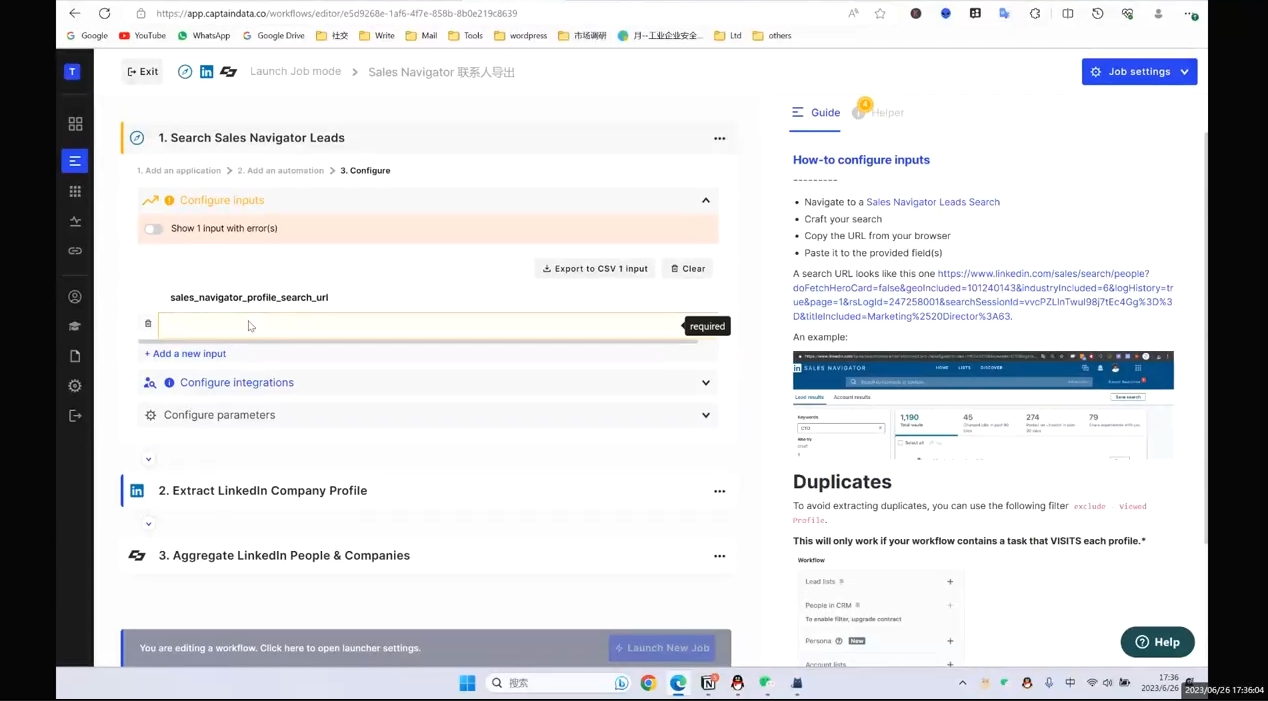
Task: Expand the Configure integrations section
Action: point(705,383)
